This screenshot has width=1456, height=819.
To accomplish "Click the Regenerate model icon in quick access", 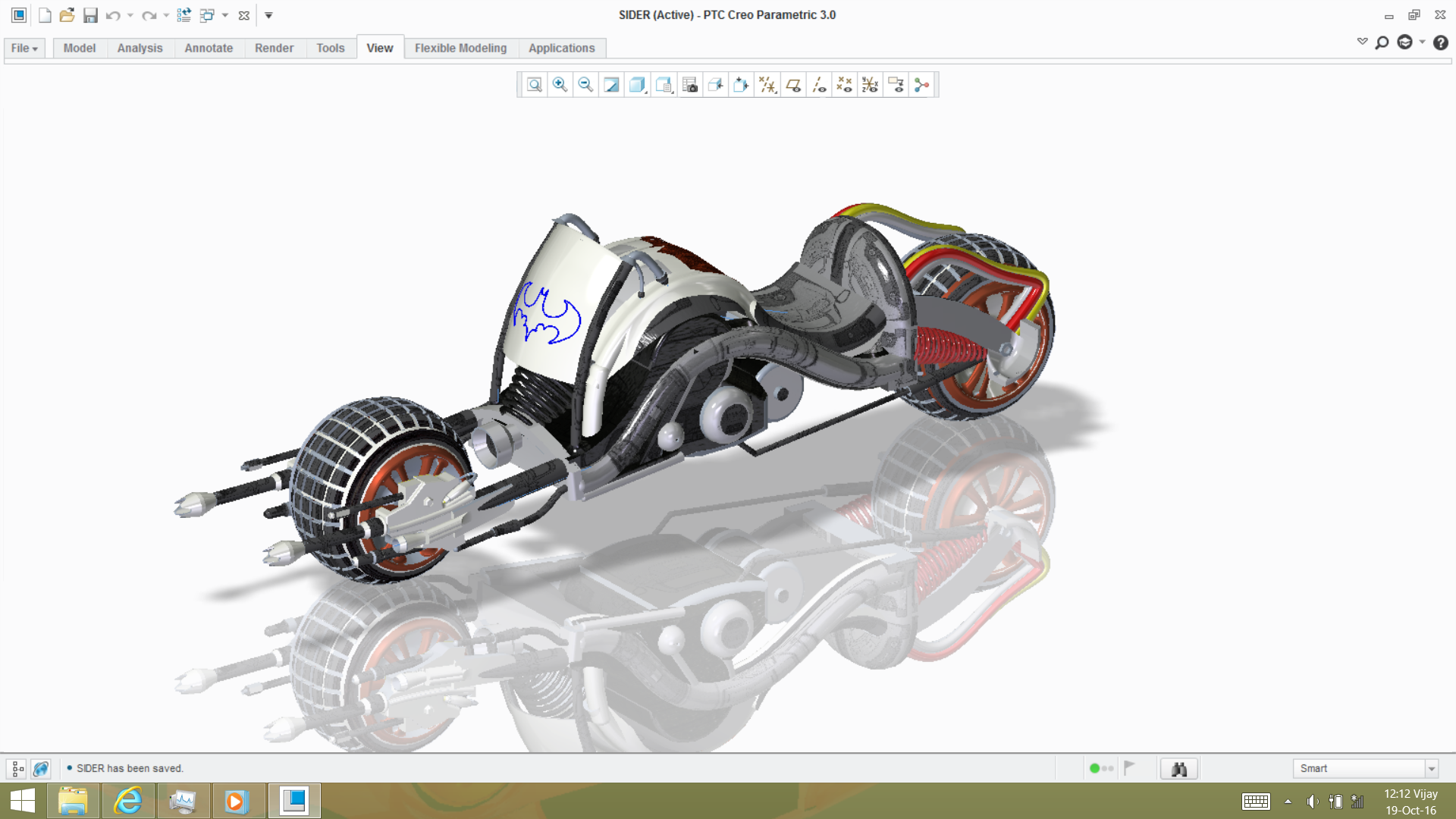I will pos(184,15).
